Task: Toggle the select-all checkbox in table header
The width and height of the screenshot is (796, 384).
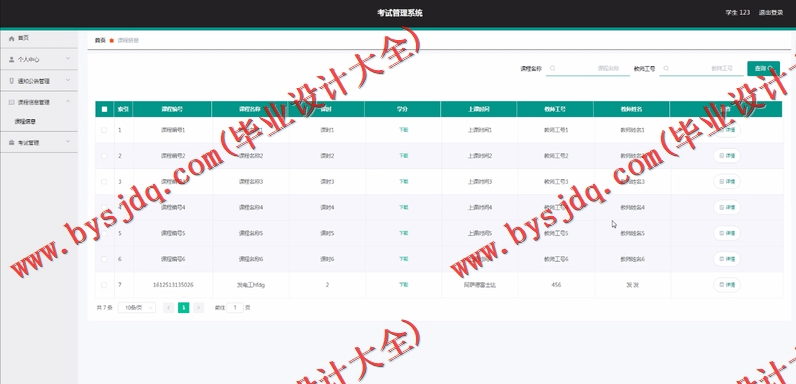Action: pyautogui.click(x=105, y=109)
